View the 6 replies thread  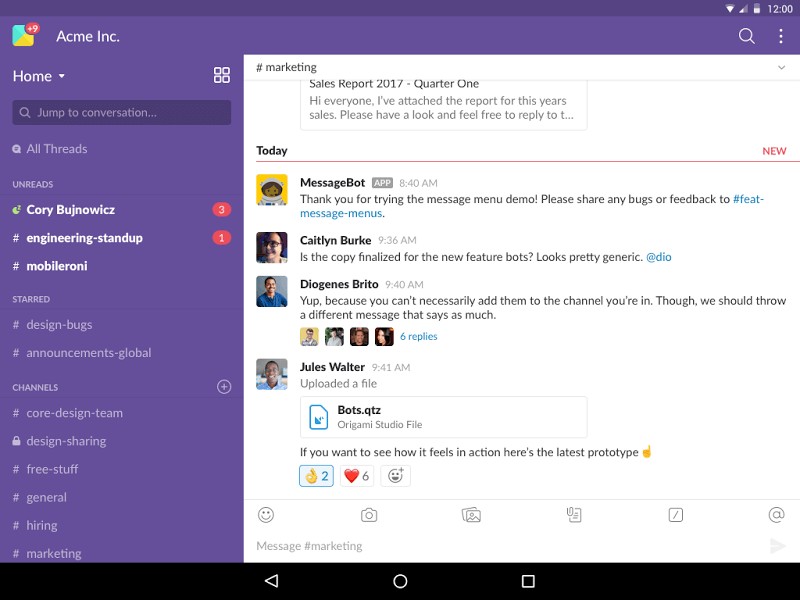tap(418, 336)
